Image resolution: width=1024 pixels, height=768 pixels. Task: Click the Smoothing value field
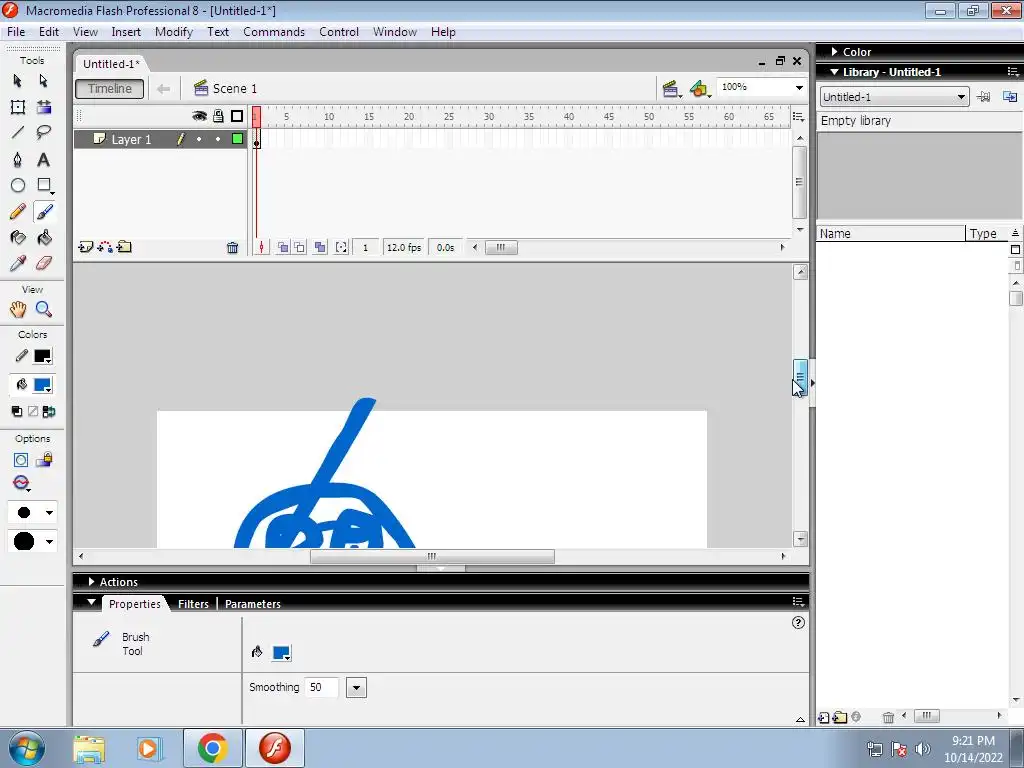tap(323, 688)
